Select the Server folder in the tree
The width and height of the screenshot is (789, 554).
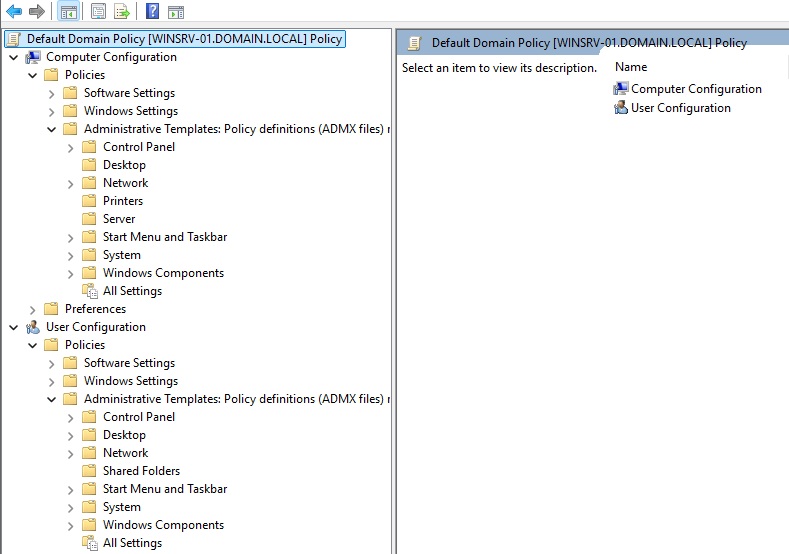[118, 219]
